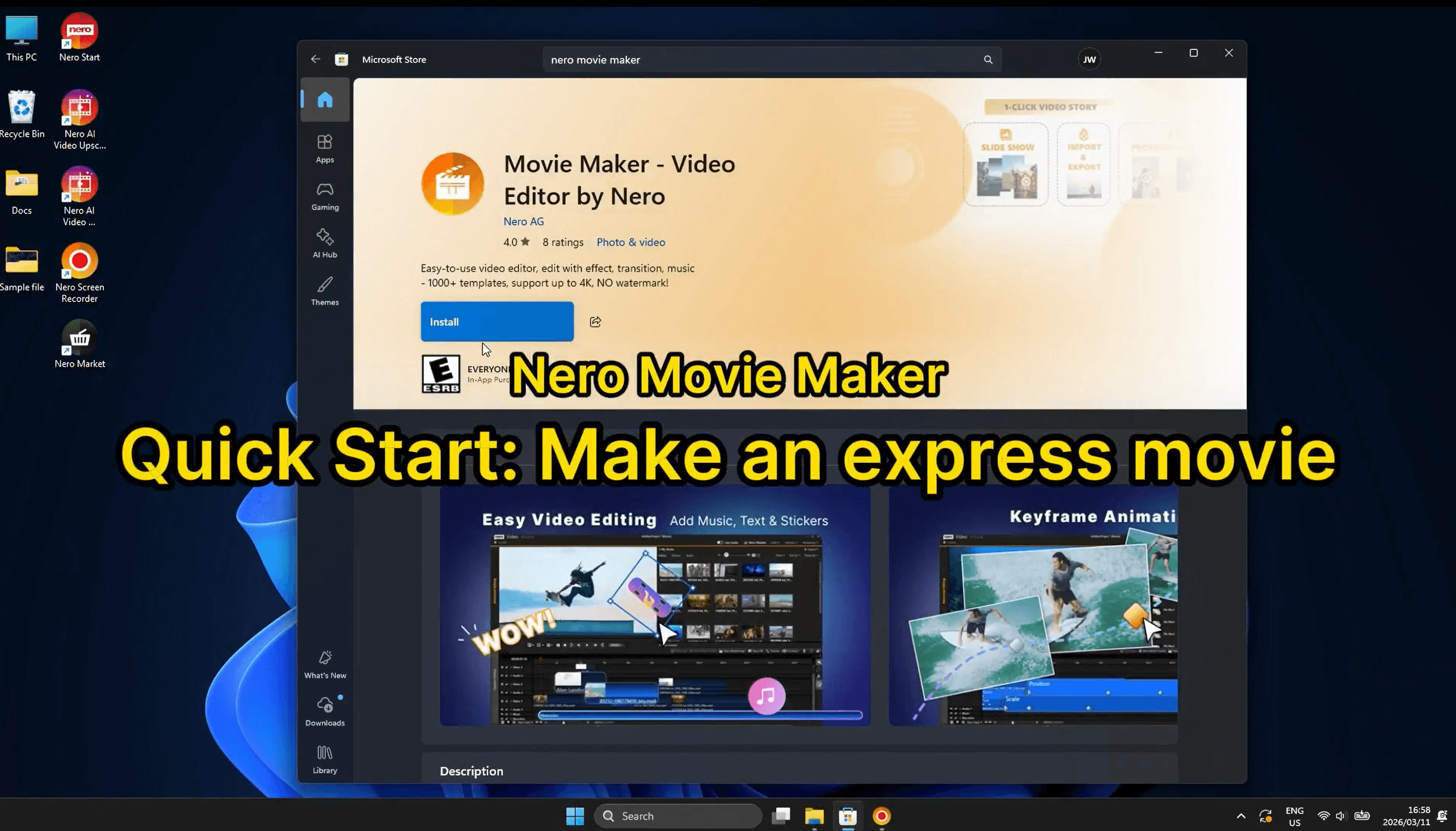Open File Explorer from the taskbar
This screenshot has width=1456, height=831.
pos(814,816)
